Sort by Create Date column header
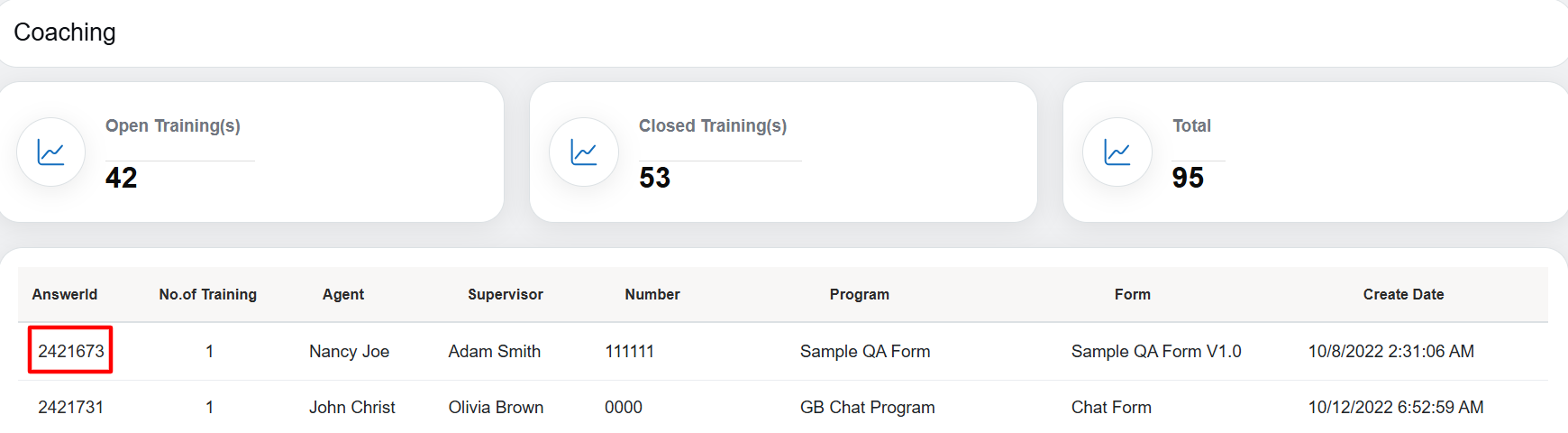Viewport: 1568px width, 433px height. point(1403,294)
